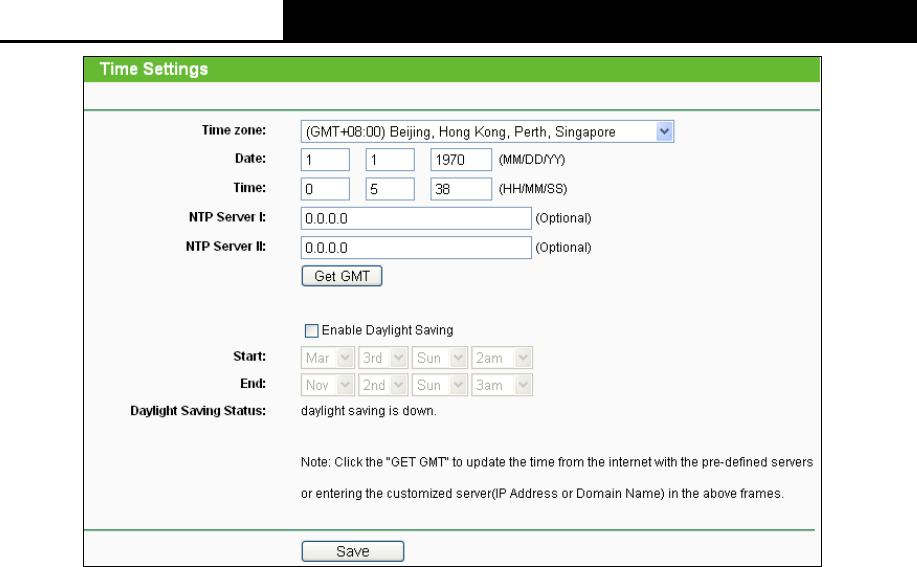Open the Start month dropdown showing Mar
The image size is (917, 567).
[328, 358]
